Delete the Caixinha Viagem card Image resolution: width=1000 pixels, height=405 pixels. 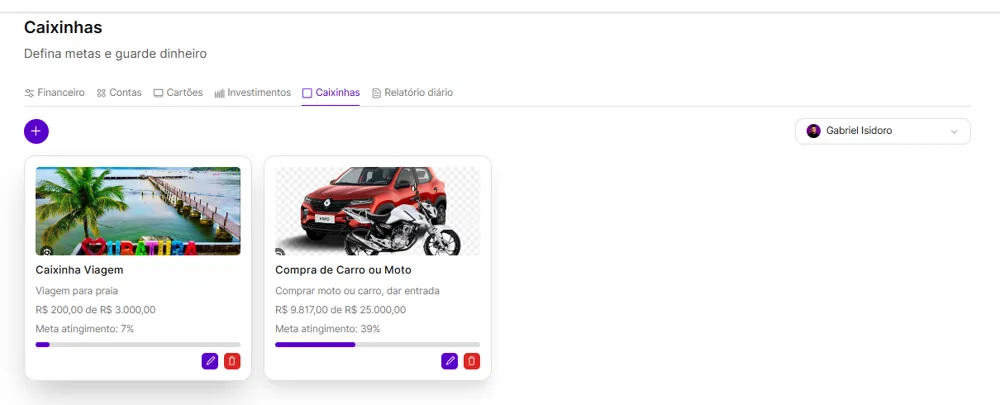coord(232,361)
